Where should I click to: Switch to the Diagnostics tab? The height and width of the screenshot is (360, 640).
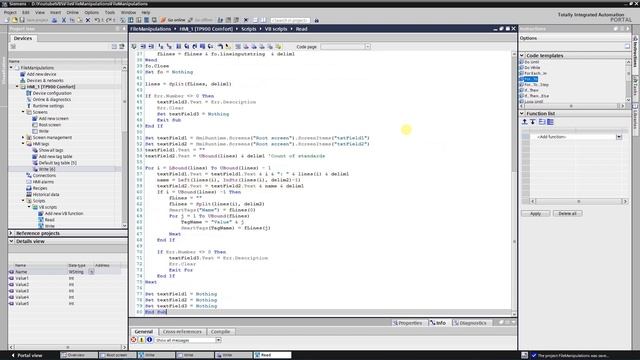tap(470, 323)
